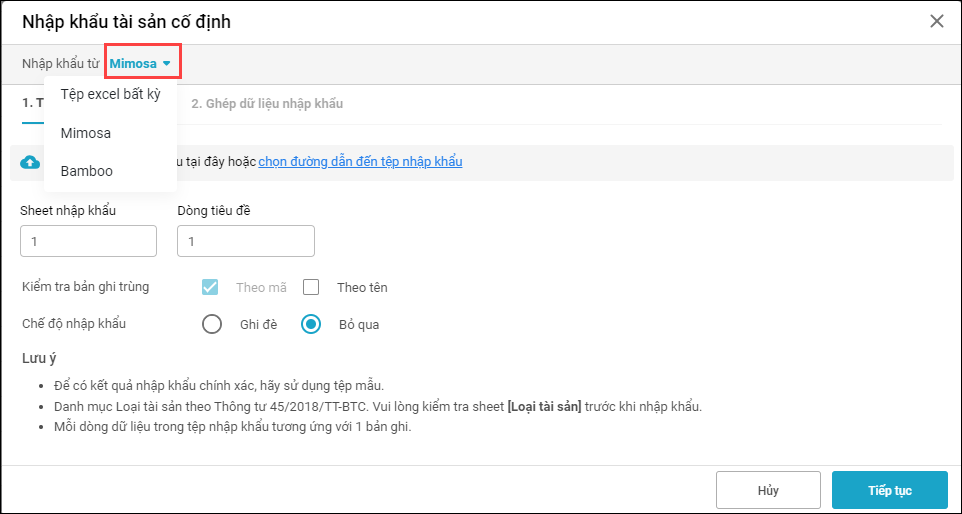962x514 pixels.
Task: Click the Tiếp tục button
Action: pyautogui.click(x=889, y=490)
